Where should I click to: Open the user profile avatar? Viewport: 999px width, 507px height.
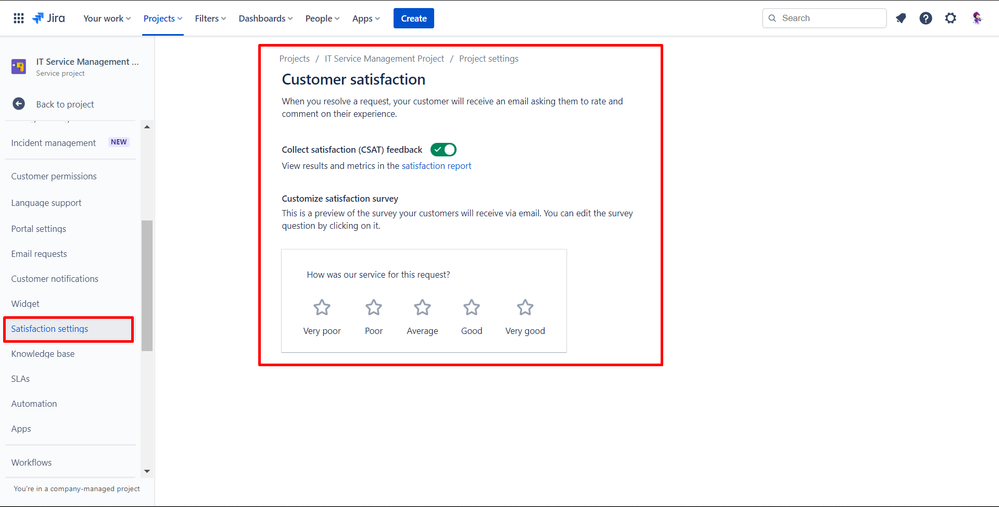click(x=977, y=18)
